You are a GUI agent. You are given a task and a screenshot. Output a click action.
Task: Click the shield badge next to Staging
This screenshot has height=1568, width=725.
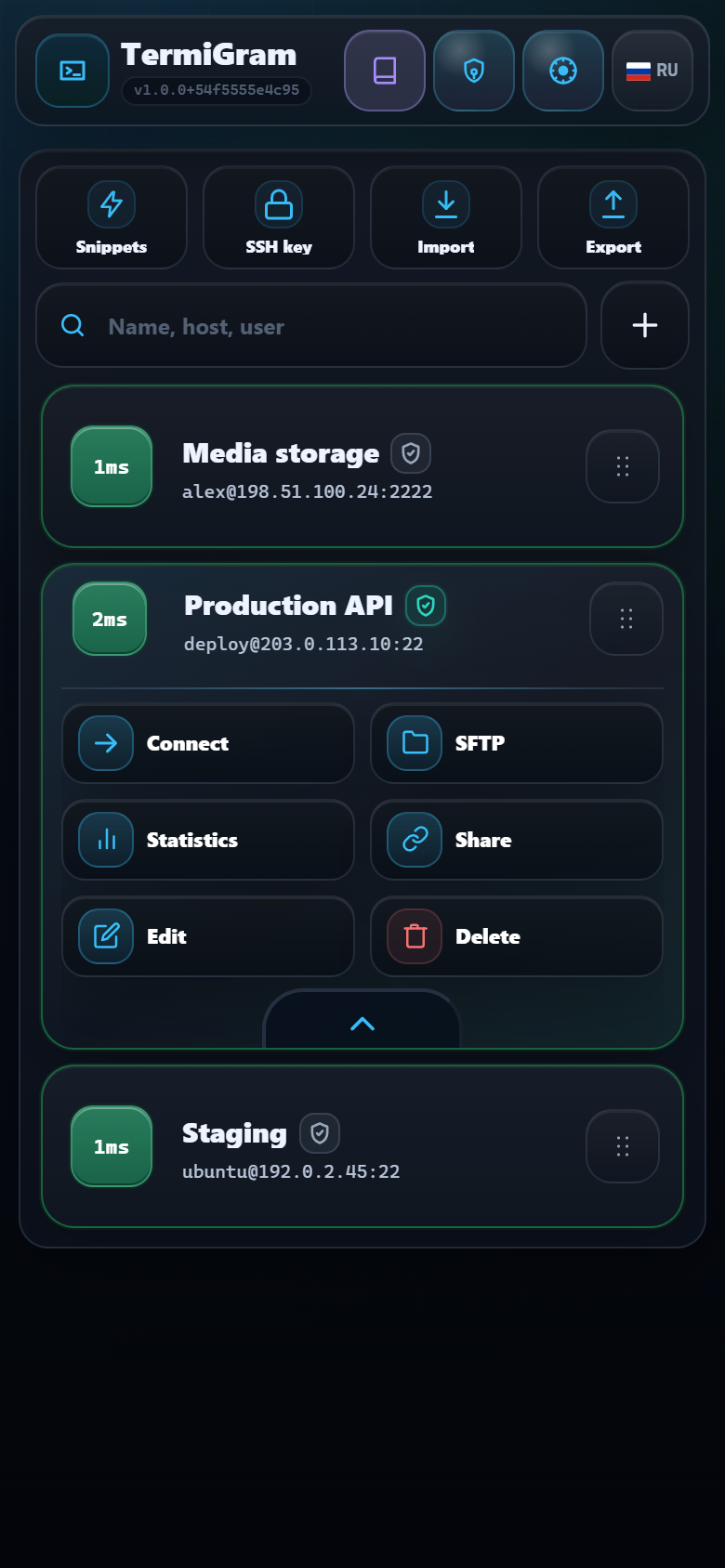coord(320,1133)
